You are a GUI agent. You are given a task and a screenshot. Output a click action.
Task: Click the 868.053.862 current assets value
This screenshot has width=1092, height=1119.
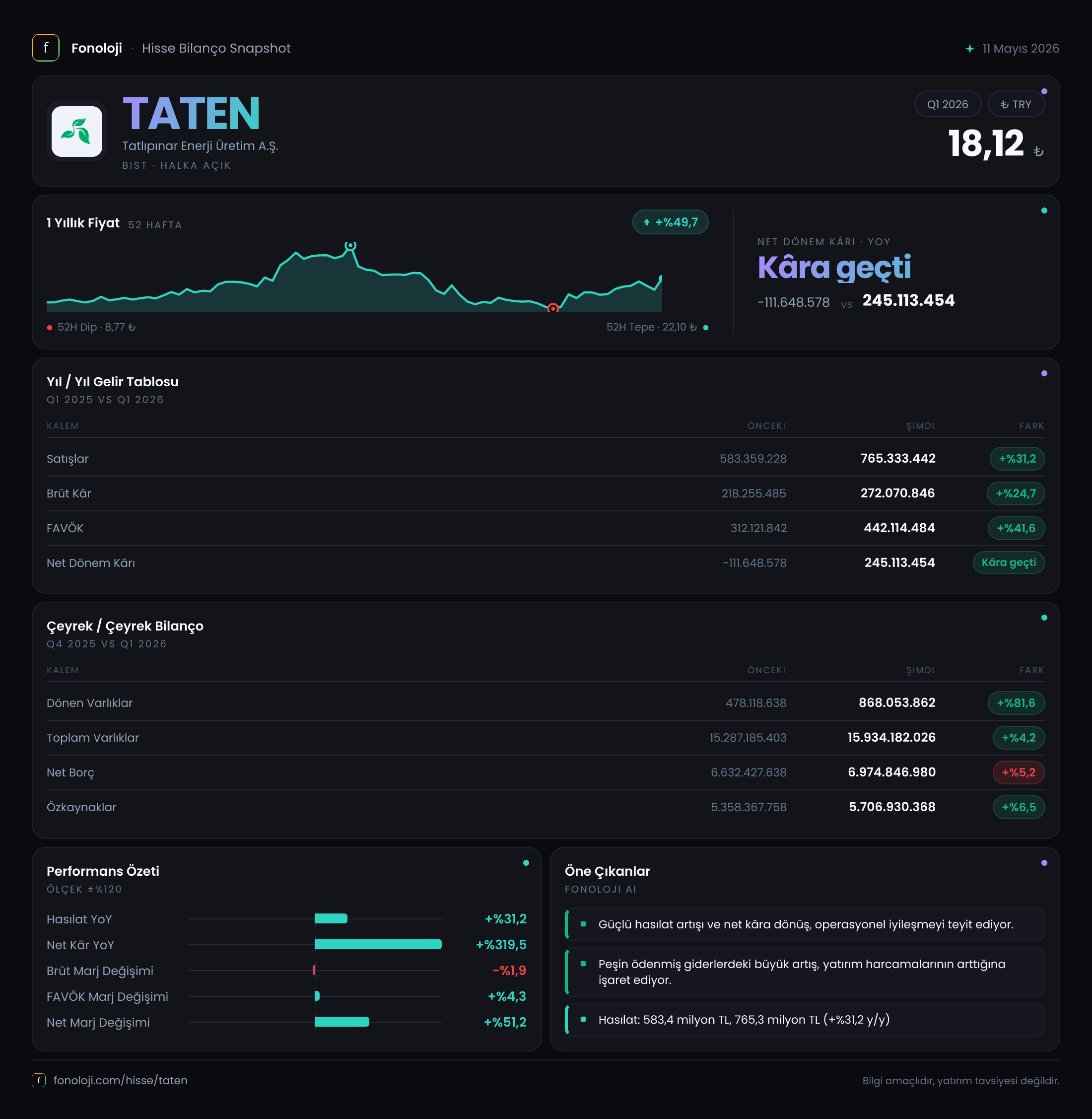[x=897, y=702]
